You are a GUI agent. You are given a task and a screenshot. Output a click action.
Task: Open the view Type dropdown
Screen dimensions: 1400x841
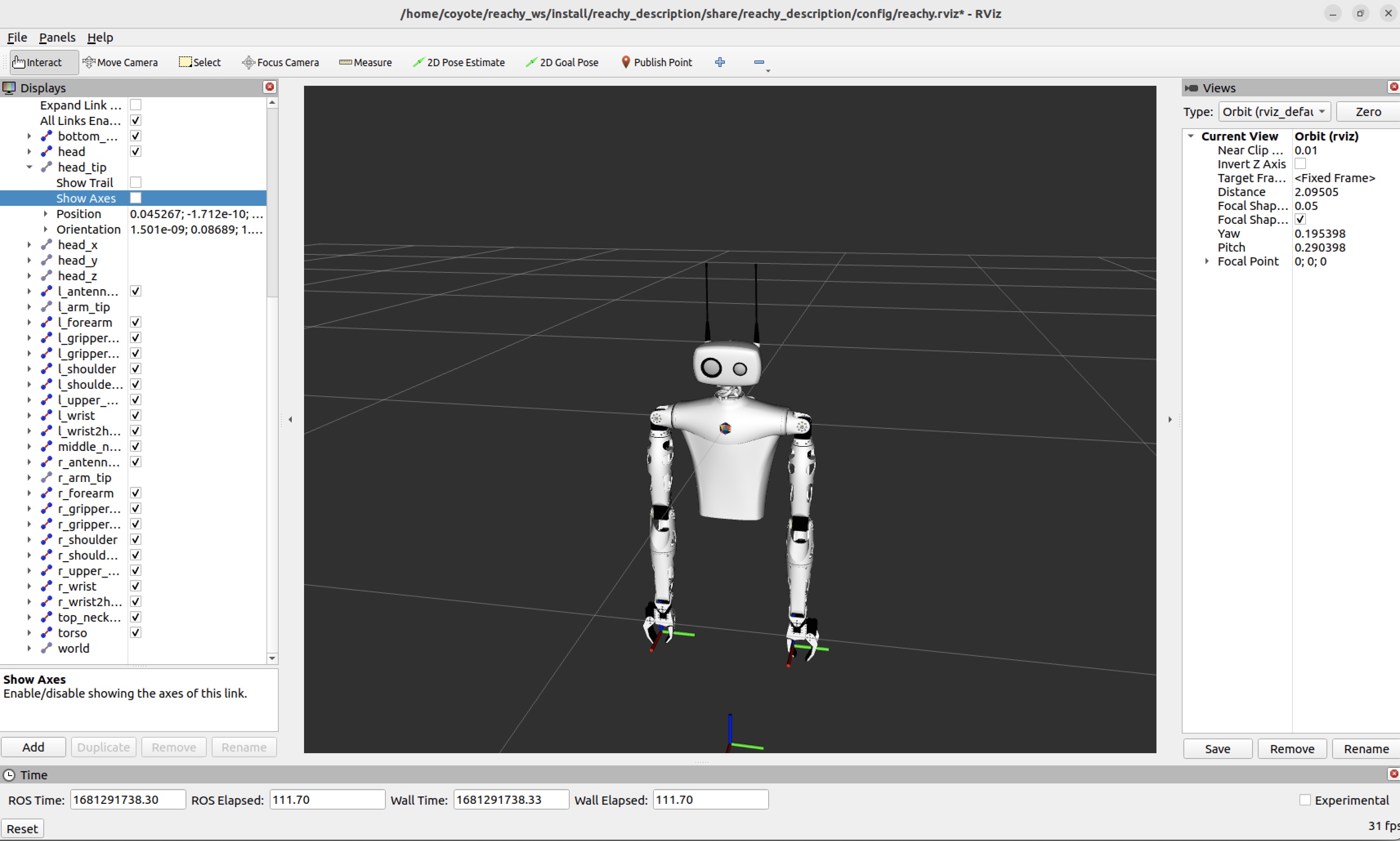click(x=1274, y=112)
